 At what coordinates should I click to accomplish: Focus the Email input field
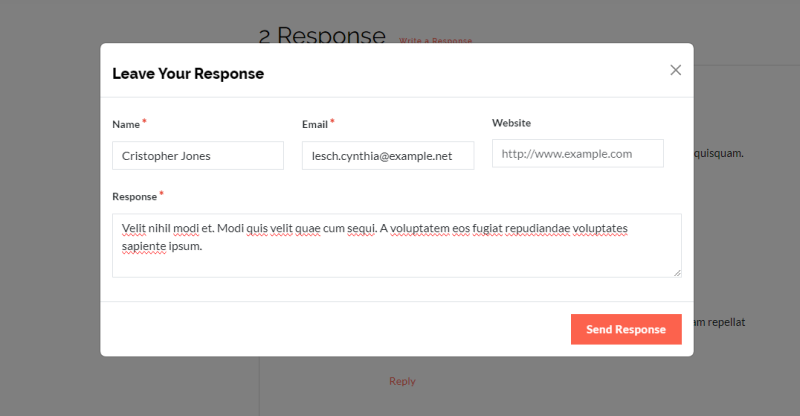pos(388,156)
